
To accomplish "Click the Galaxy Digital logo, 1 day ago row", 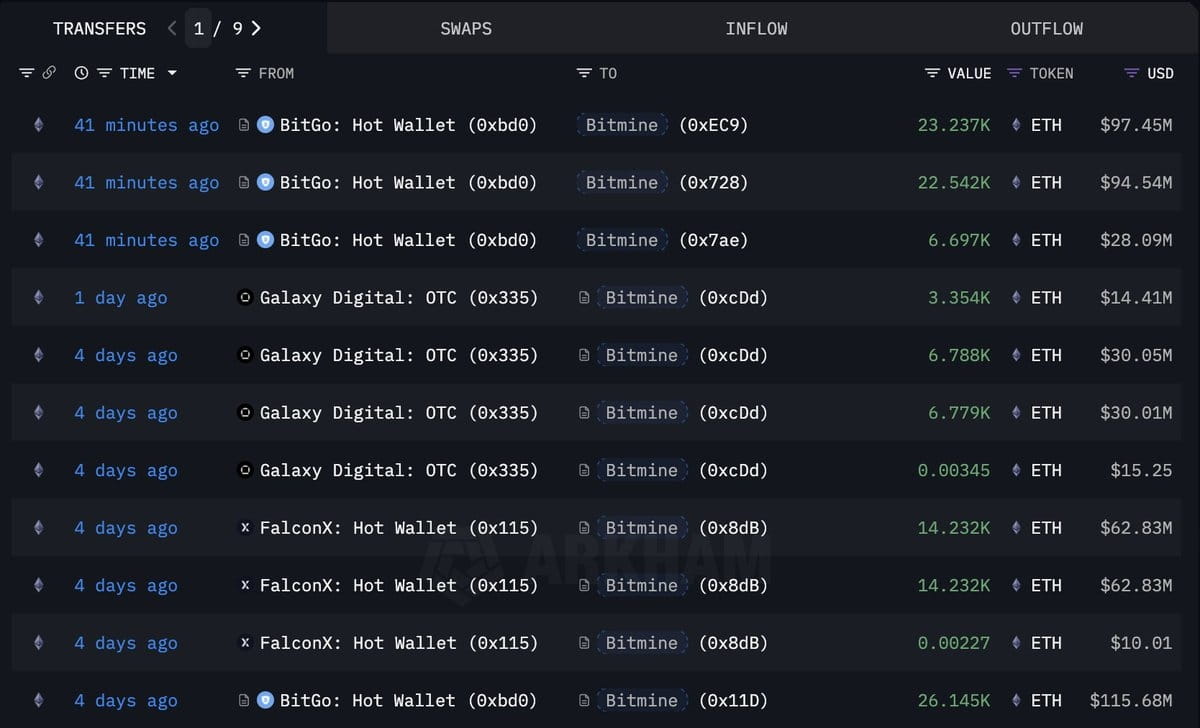I will point(245,298).
